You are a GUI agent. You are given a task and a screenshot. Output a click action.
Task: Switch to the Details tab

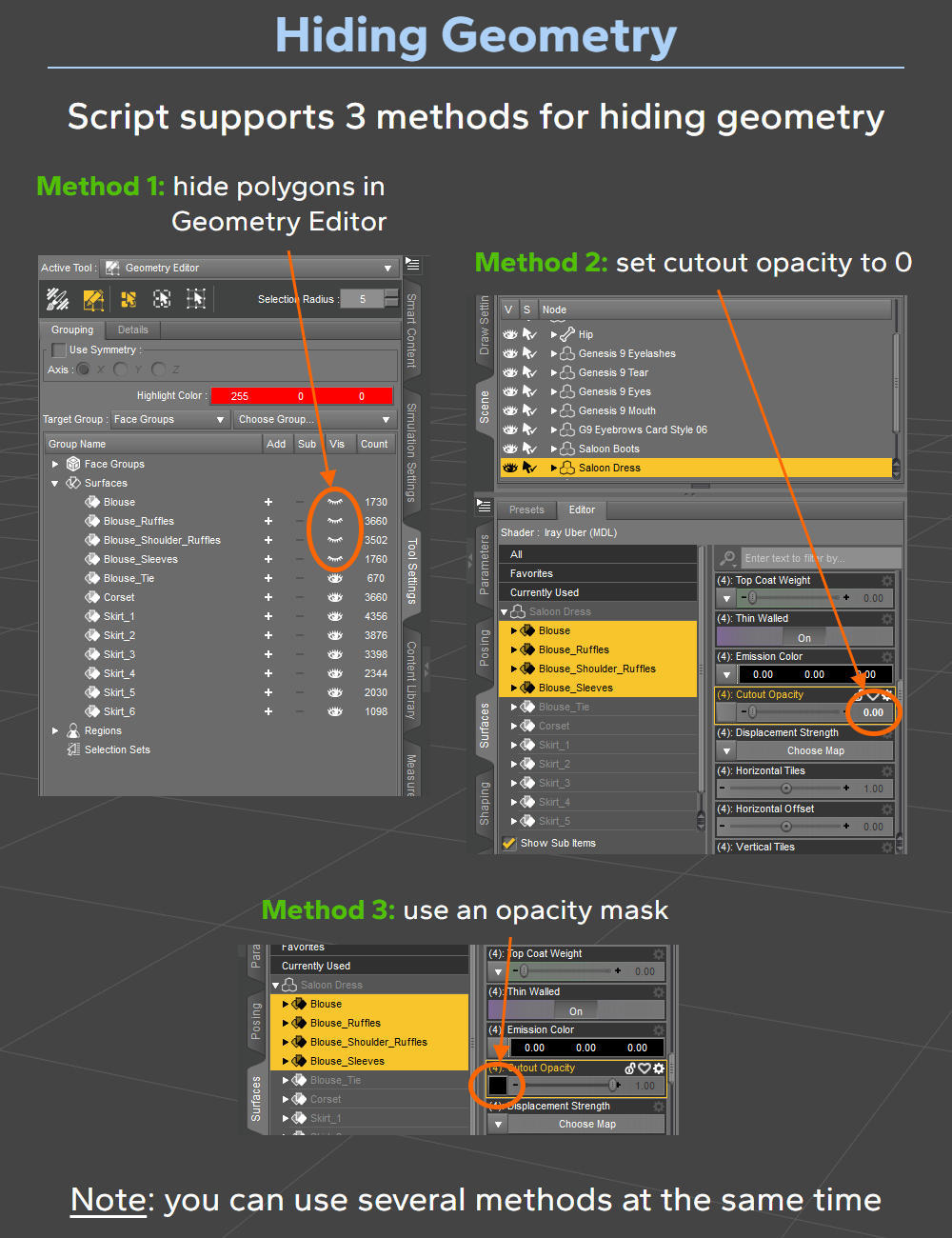click(132, 329)
